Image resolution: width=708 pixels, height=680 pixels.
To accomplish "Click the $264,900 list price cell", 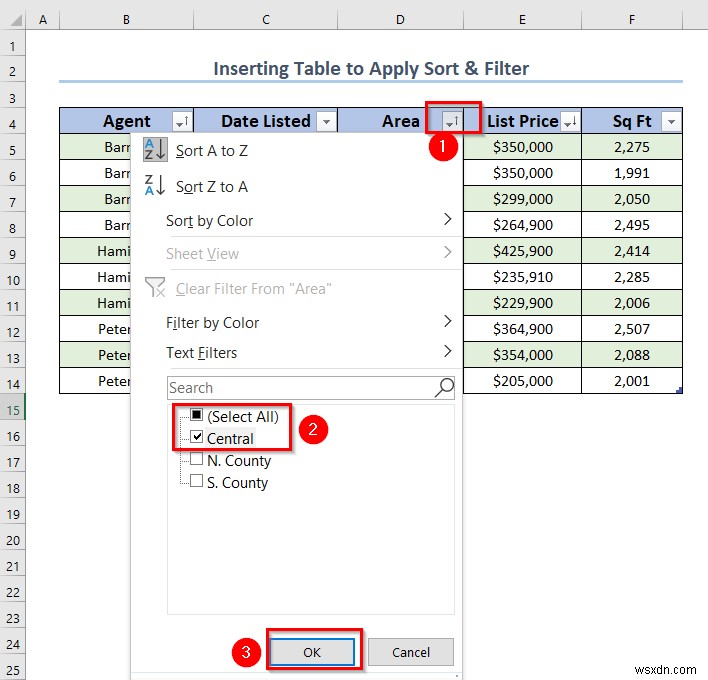I will click(522, 224).
